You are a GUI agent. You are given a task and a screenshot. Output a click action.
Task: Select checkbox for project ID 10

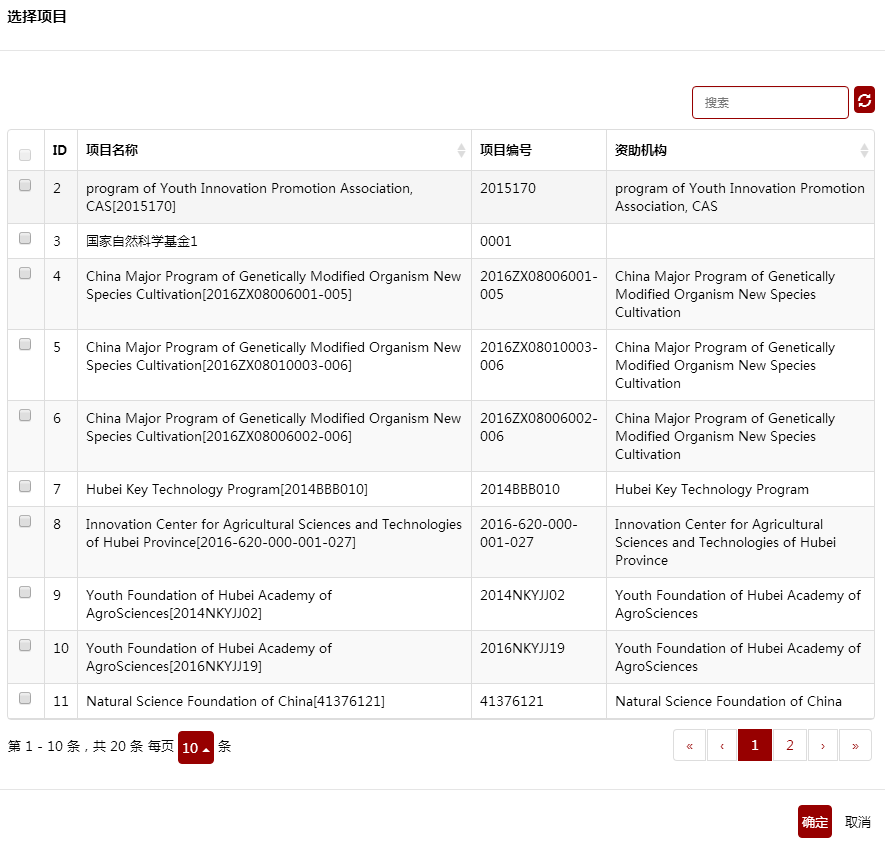[x=25, y=645]
